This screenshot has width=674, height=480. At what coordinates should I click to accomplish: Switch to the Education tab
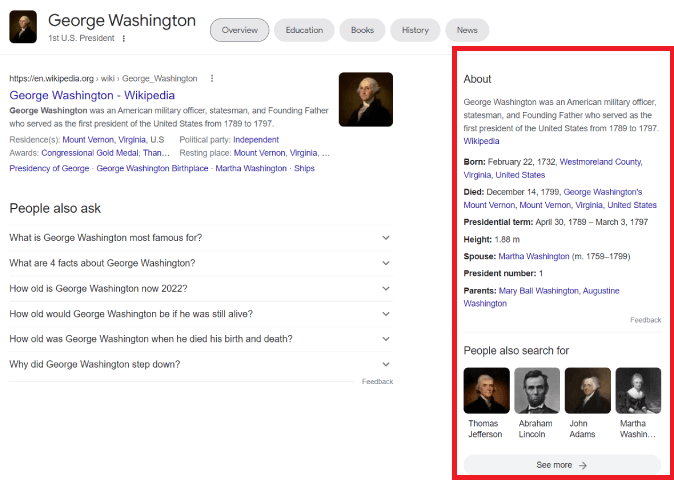point(304,30)
